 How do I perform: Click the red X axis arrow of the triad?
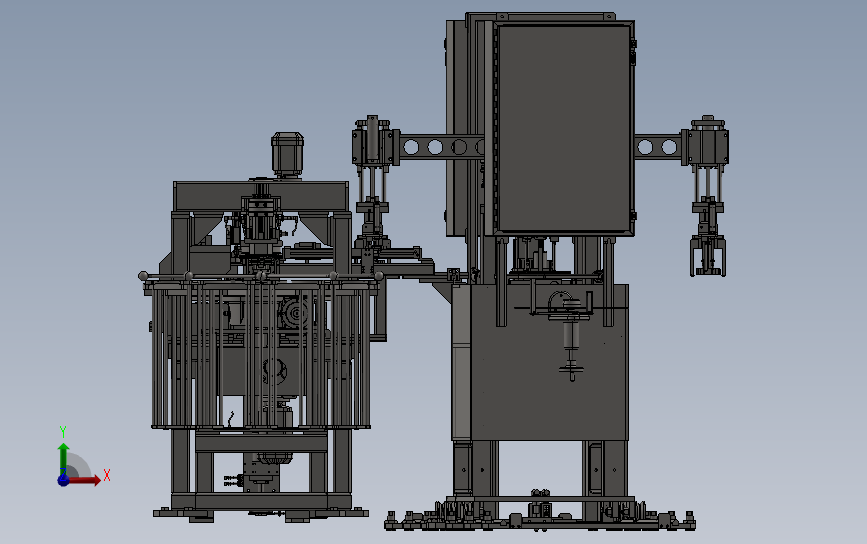[x=84, y=480]
